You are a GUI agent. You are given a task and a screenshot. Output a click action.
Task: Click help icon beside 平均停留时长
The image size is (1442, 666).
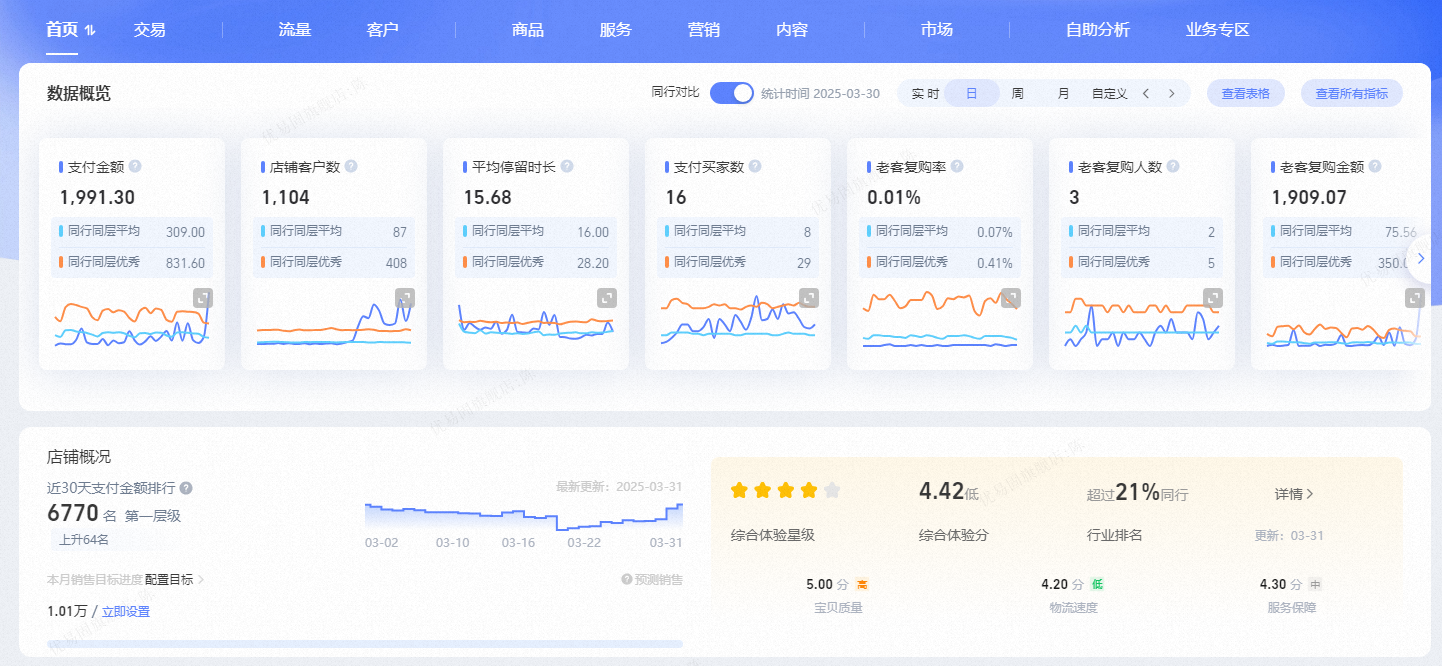click(568, 167)
